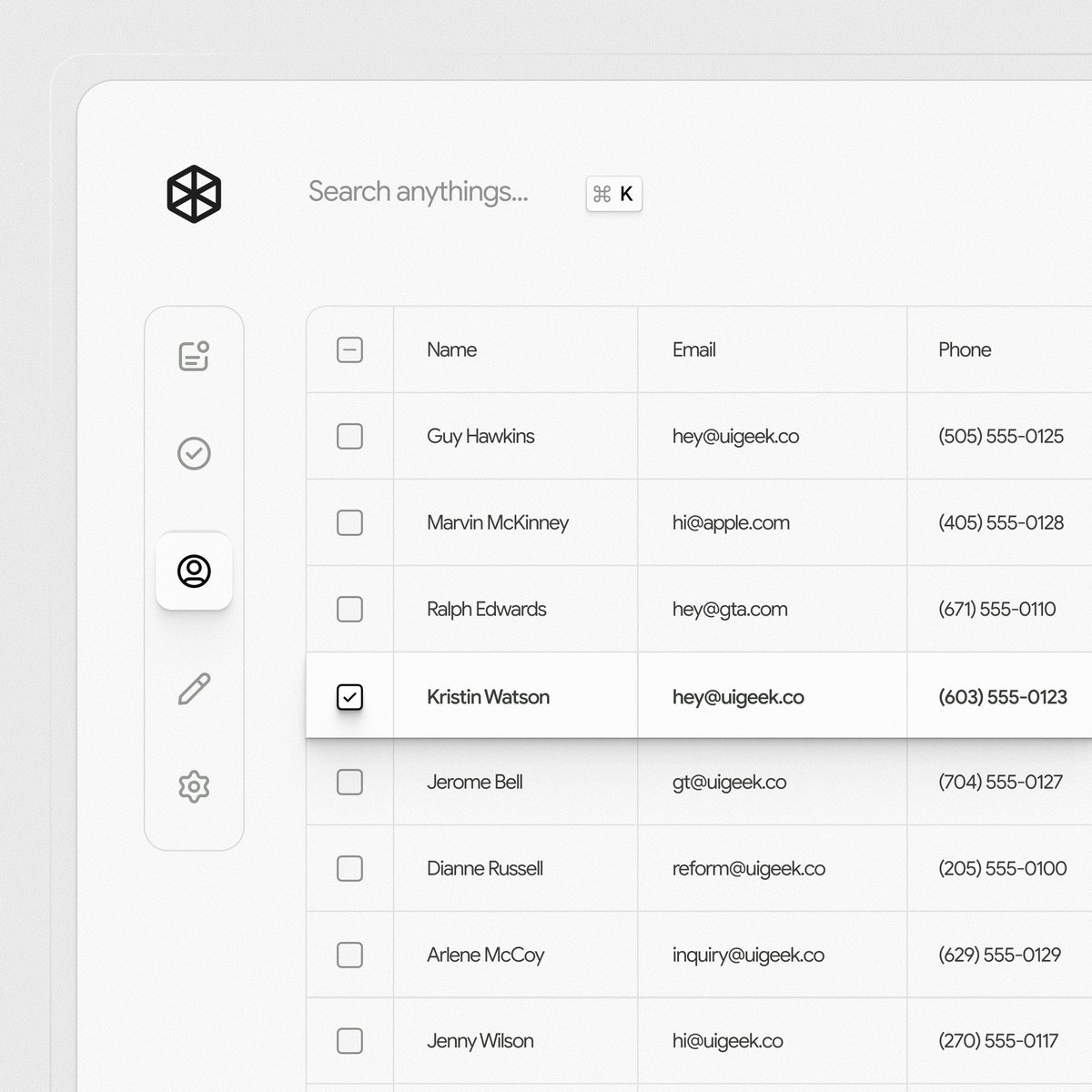Click phone number (704) 555-0127
The image size is (1092, 1092).
(1000, 783)
